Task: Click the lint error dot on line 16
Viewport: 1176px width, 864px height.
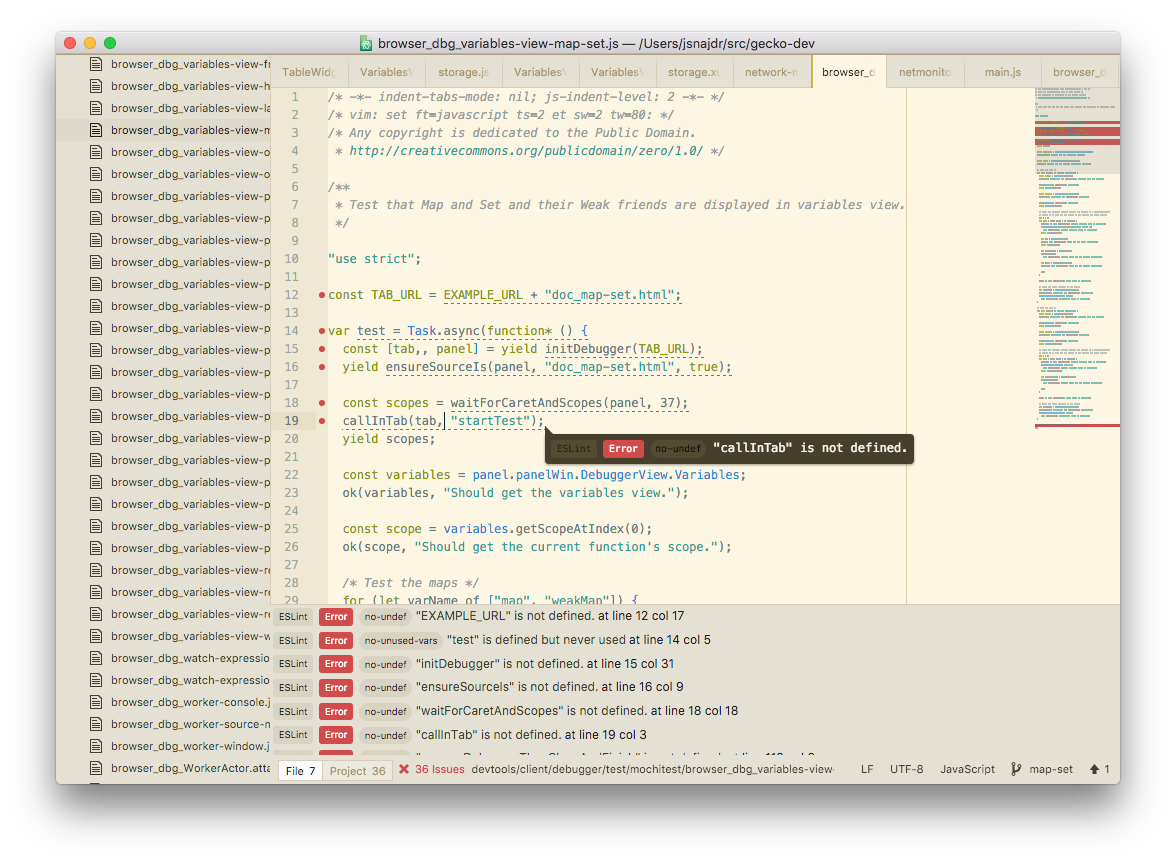Action: coord(322,367)
